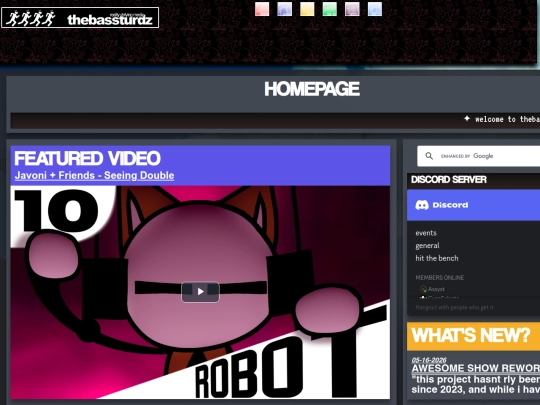Open Javoni + Friends - Seeing Double link
Viewport: 540px width, 405px height.
tap(94, 175)
